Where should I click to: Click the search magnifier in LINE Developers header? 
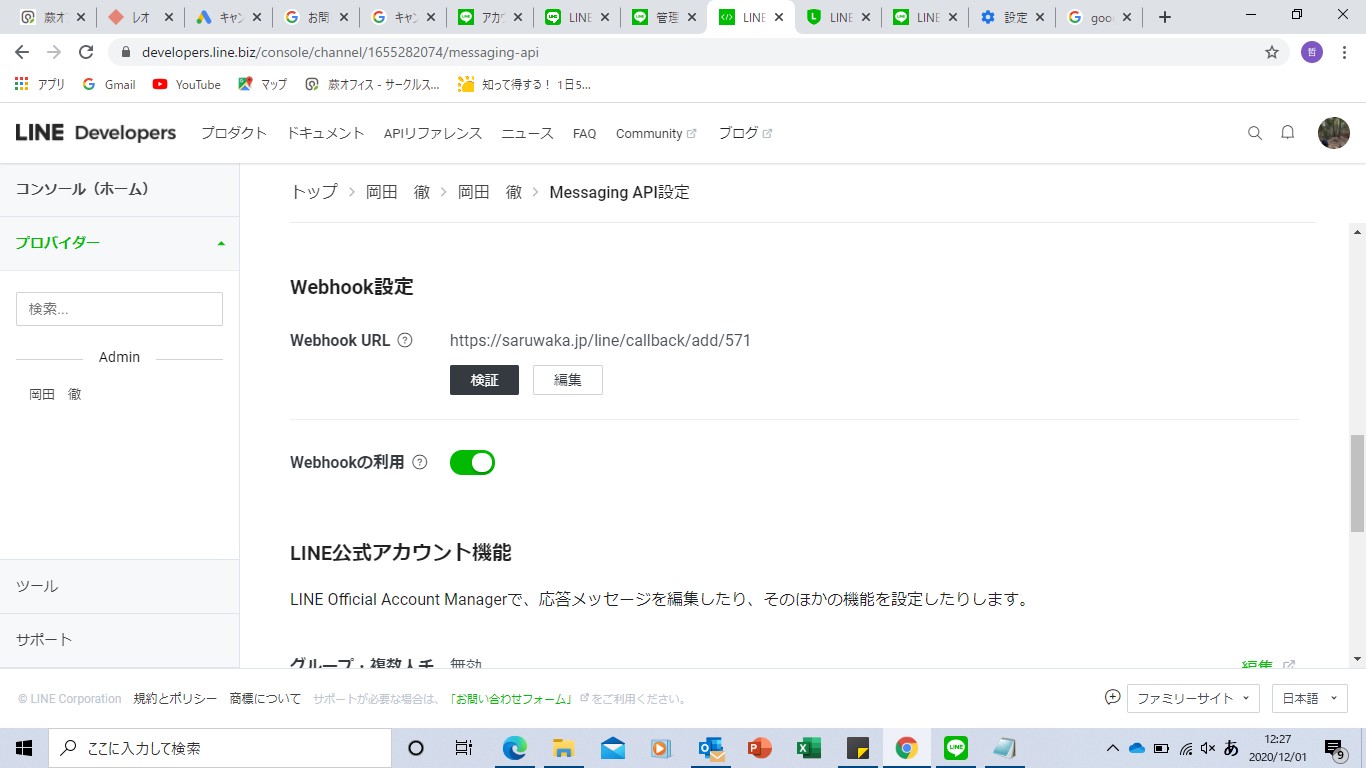(1255, 133)
